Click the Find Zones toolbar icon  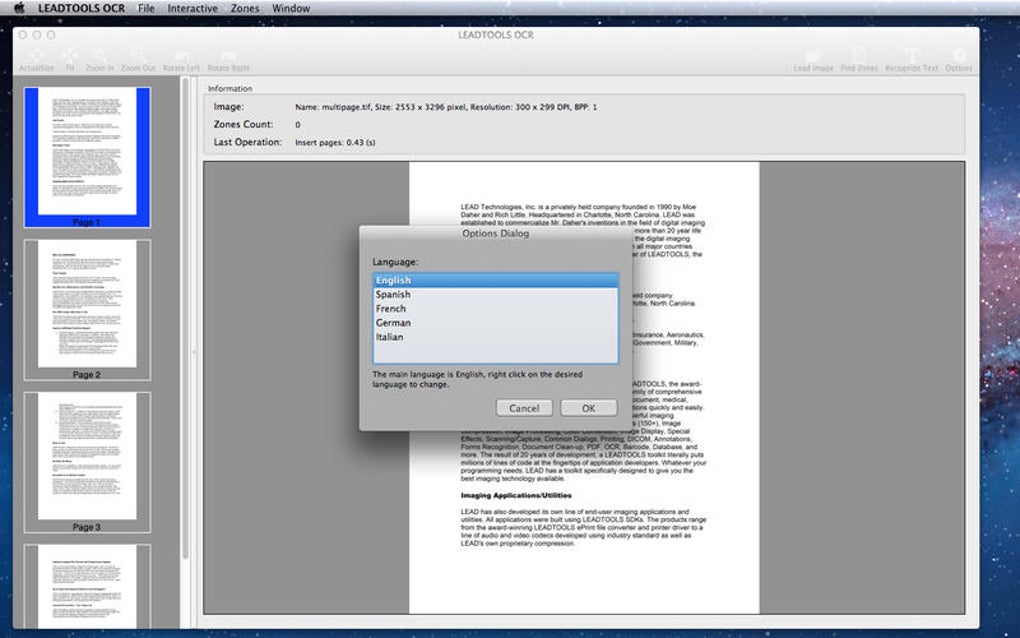859,61
